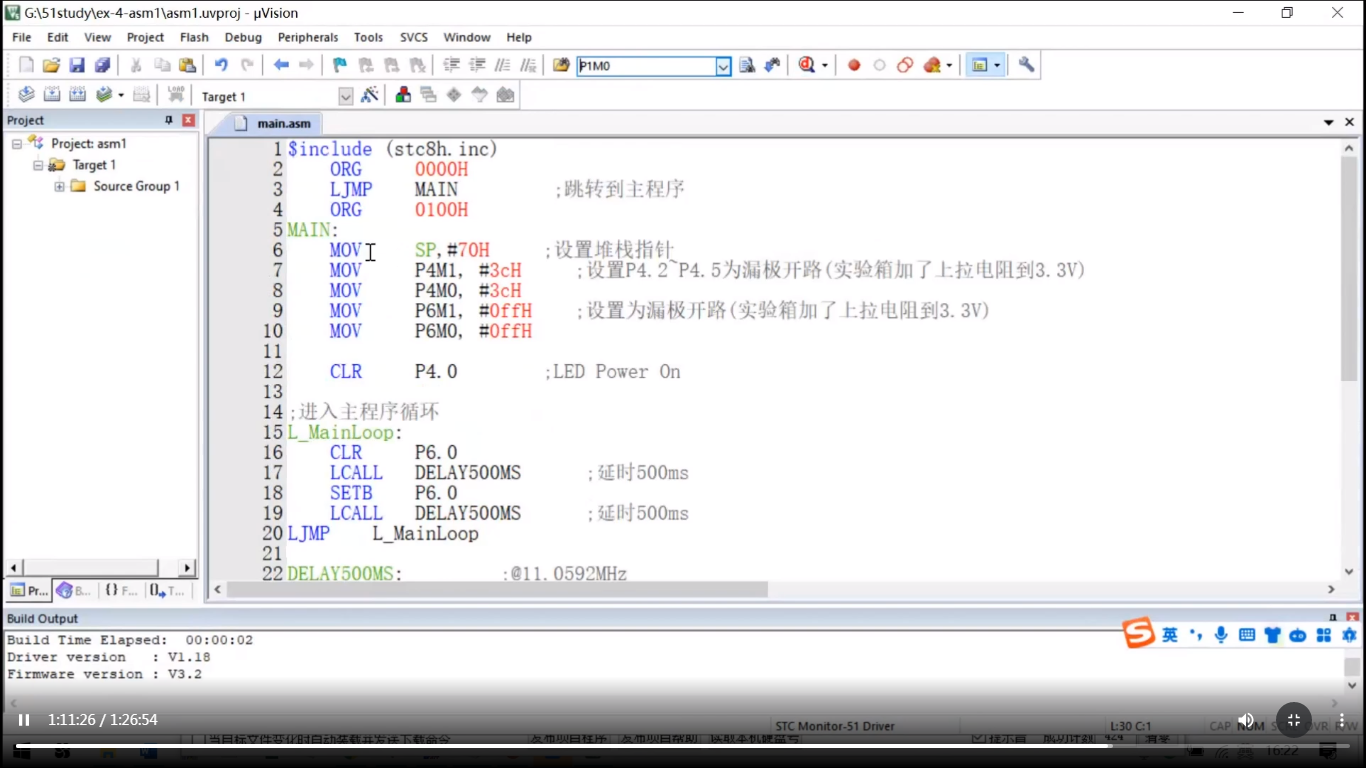Viewport: 1366px width, 768px height.
Task: Open video player more options menu
Action: tap(1341, 720)
